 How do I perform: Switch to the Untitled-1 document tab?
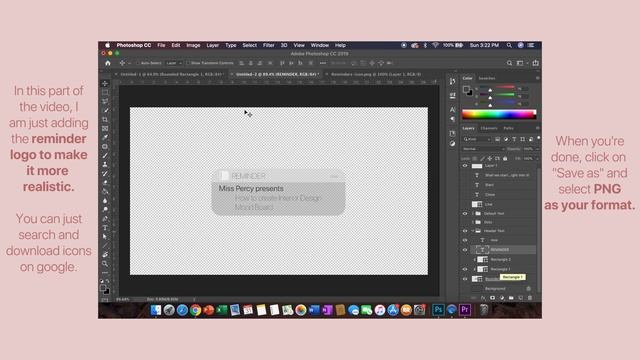pyautogui.click(x=171, y=74)
